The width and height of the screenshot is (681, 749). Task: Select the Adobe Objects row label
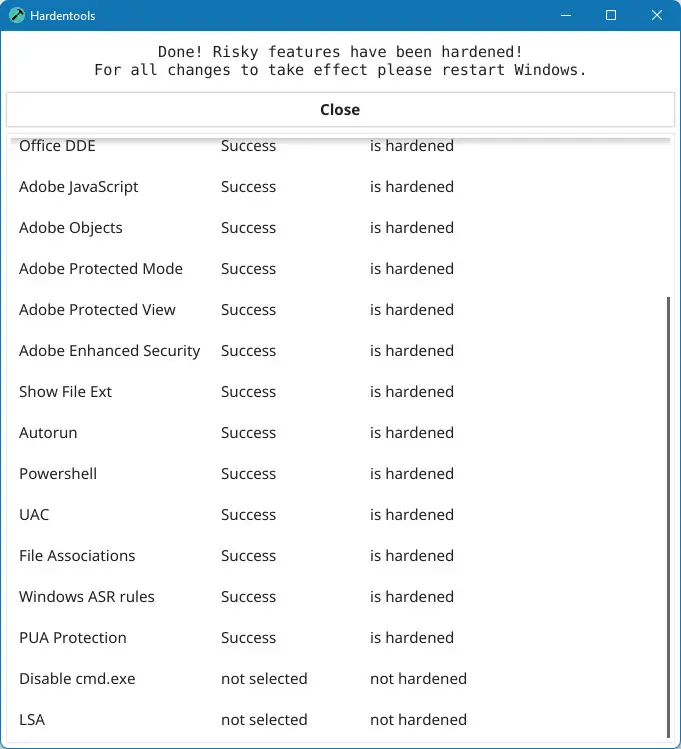pos(71,228)
